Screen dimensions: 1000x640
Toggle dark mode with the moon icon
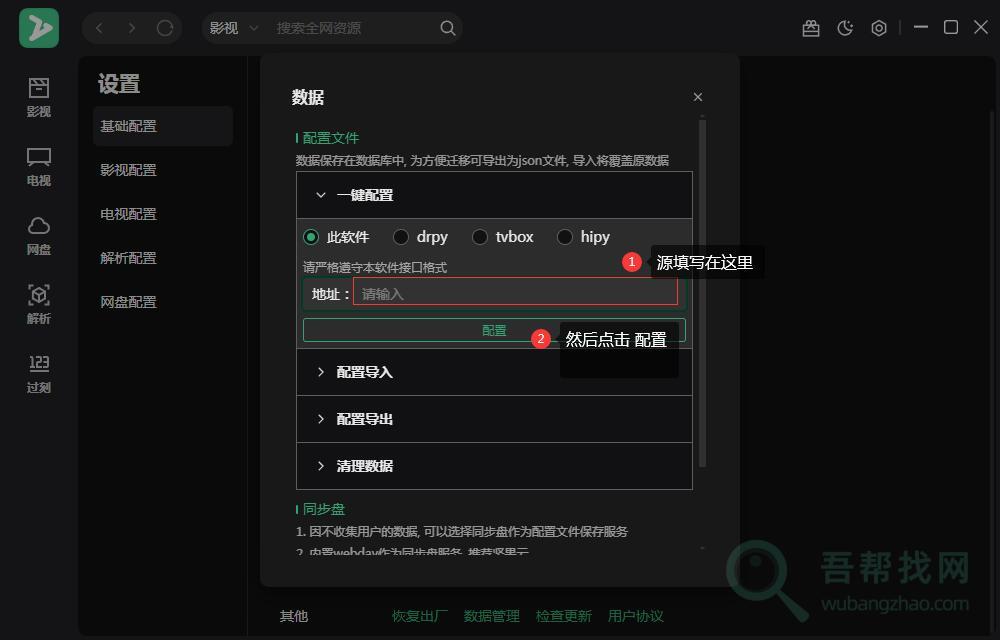click(845, 28)
